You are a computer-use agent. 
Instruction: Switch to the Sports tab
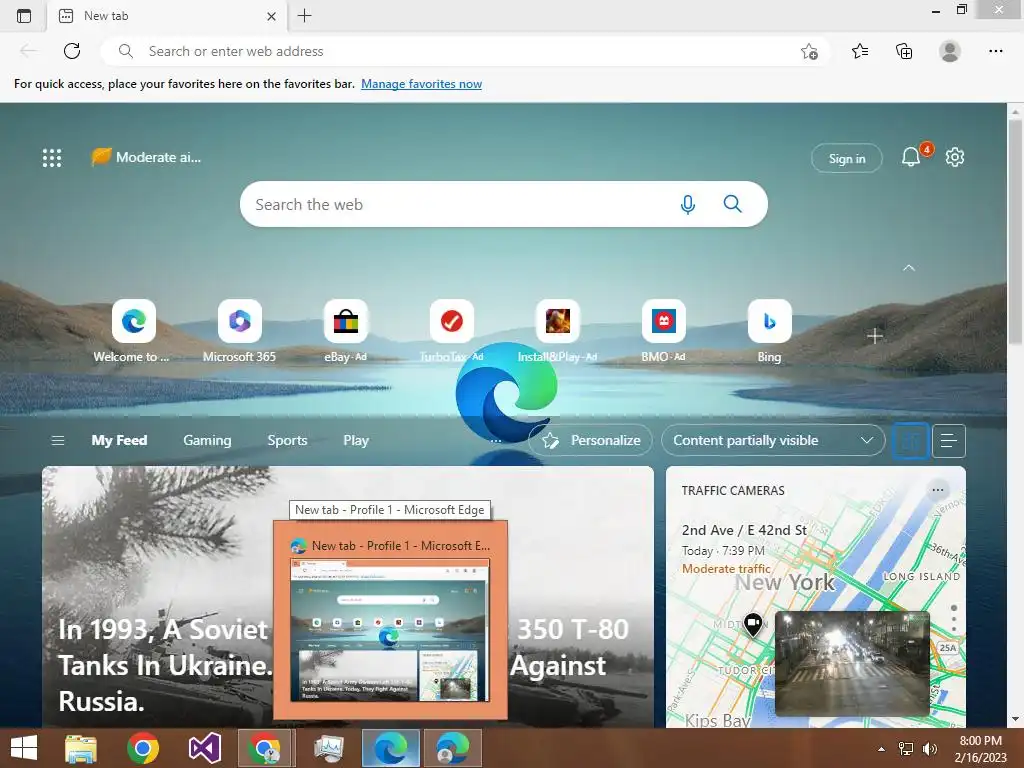(287, 440)
